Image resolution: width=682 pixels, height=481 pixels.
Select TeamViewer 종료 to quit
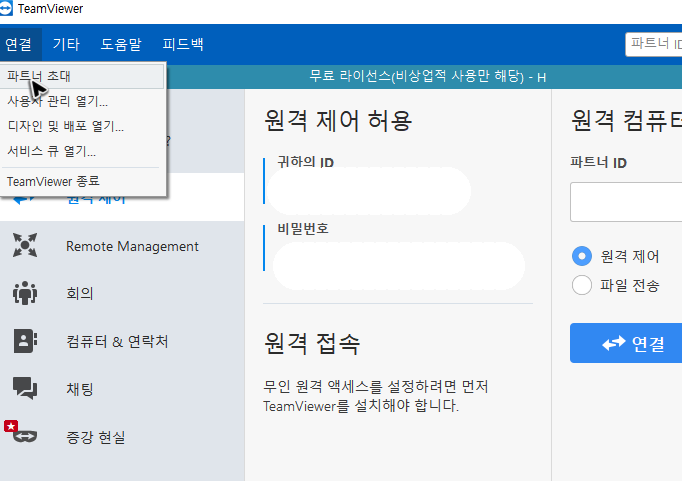tap(82, 181)
